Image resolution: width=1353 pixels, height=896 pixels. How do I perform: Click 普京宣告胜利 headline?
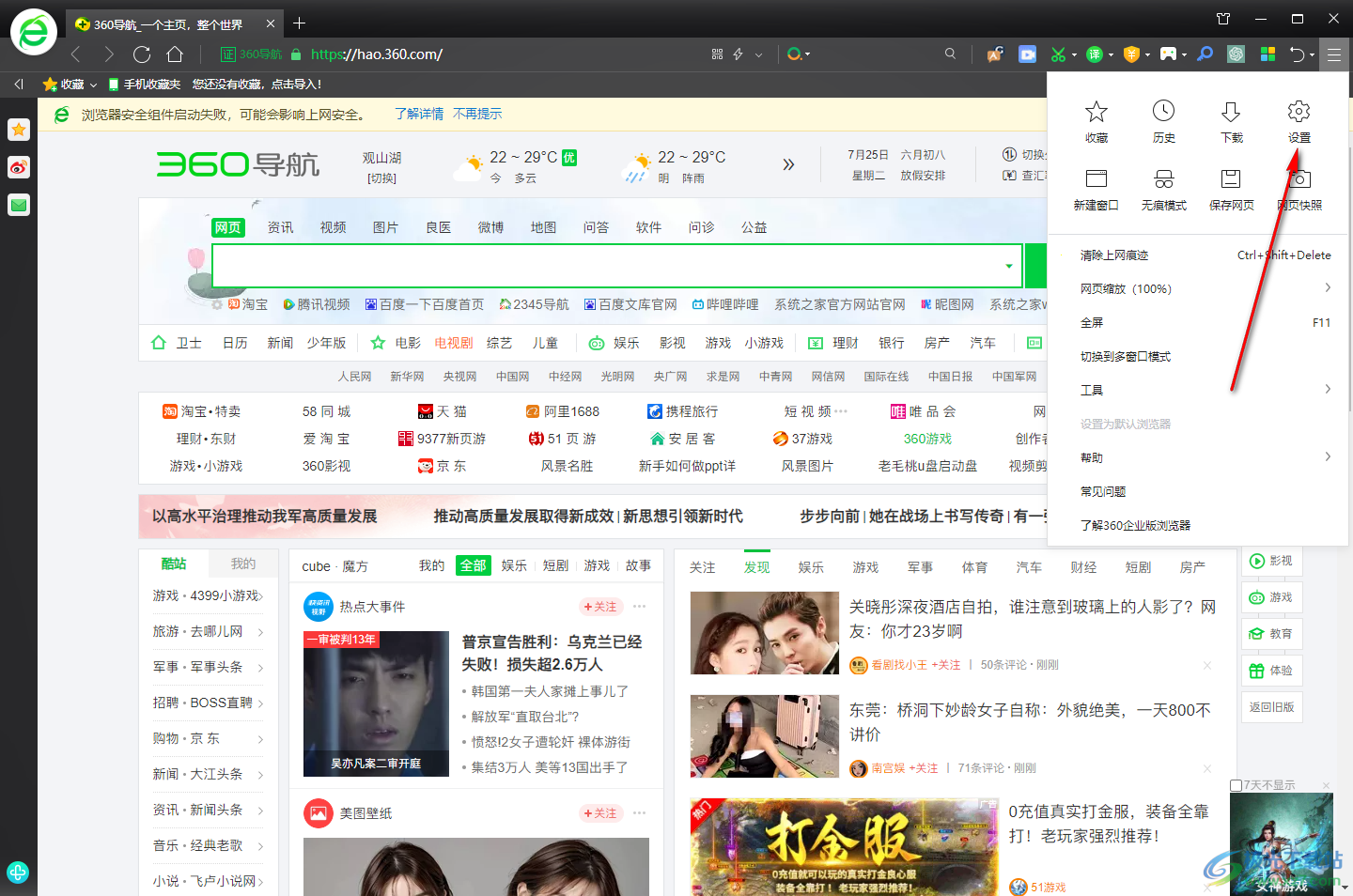pos(552,653)
